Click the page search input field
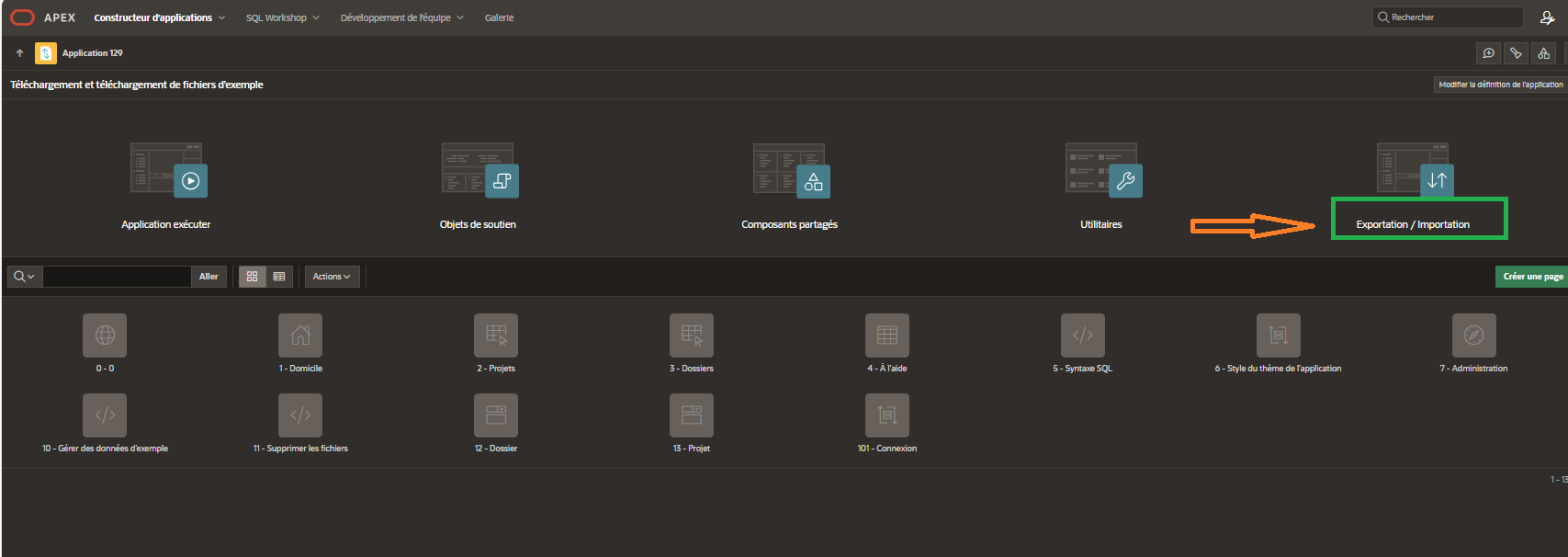Image resolution: width=1568 pixels, height=557 pixels. [x=117, y=277]
